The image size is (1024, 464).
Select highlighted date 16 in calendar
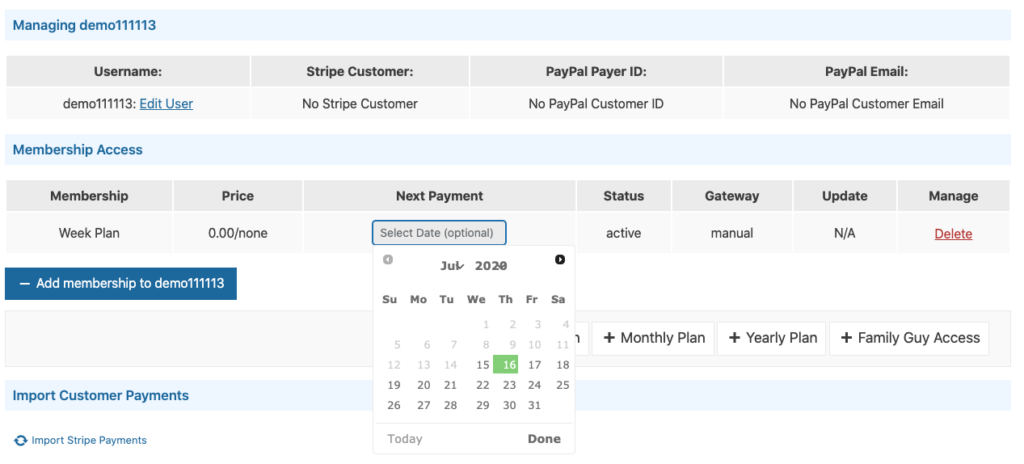(x=508, y=365)
